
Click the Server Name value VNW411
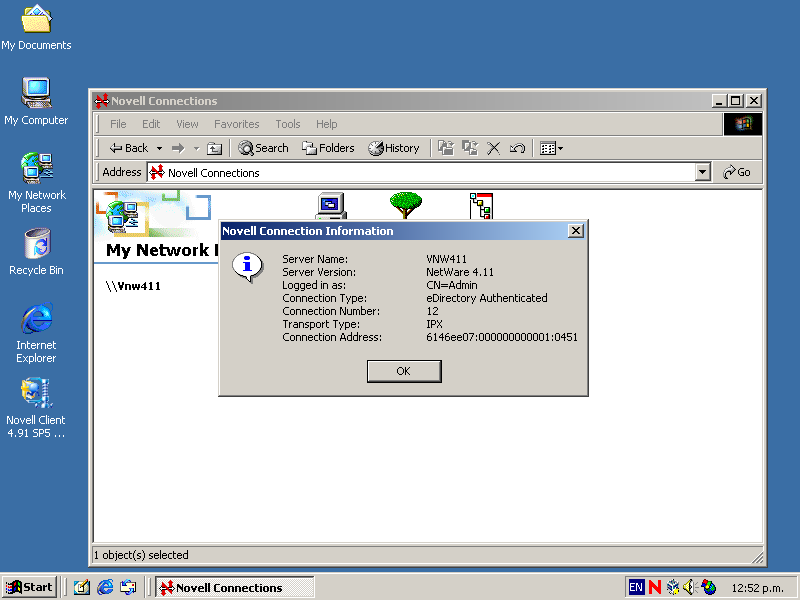(x=446, y=259)
